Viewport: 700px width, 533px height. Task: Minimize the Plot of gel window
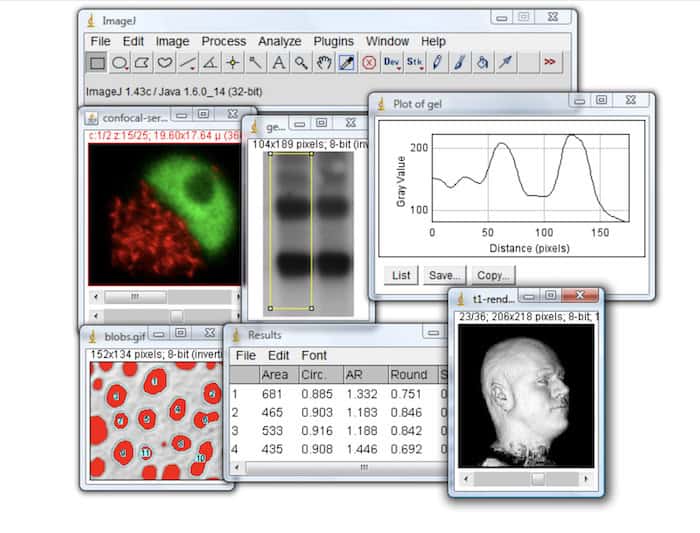point(579,100)
